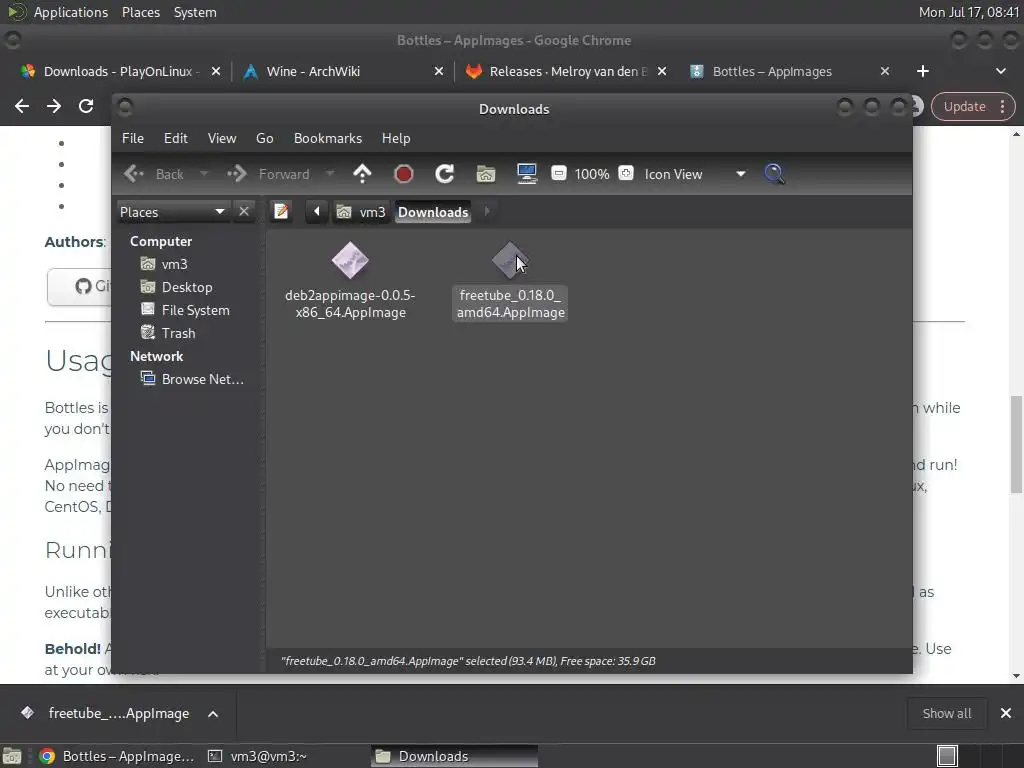The image size is (1024, 768).
Task: Open Chrome tab search chevron
Action: pyautogui.click(x=1000, y=71)
